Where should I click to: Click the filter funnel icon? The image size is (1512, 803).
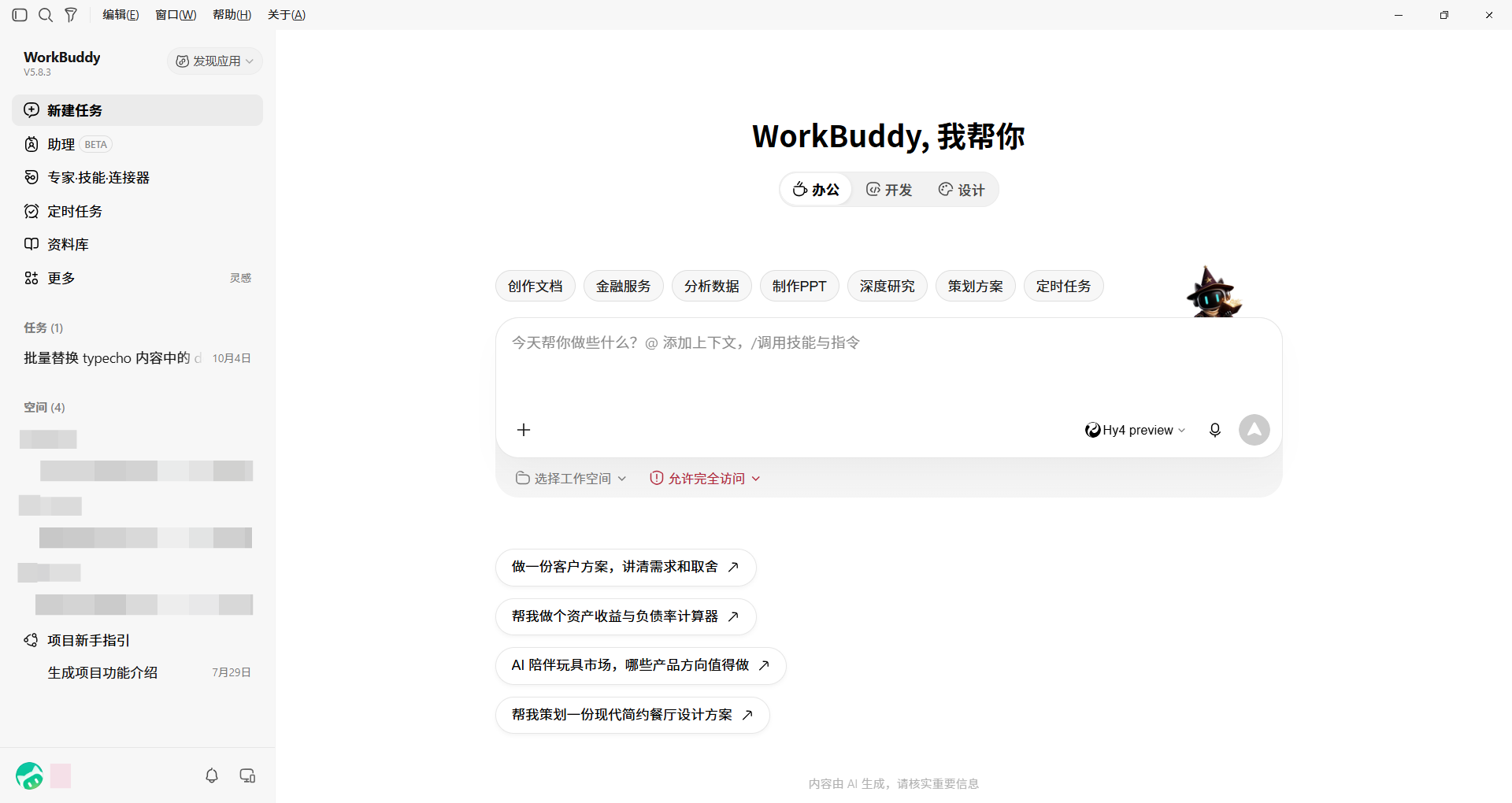[71, 15]
